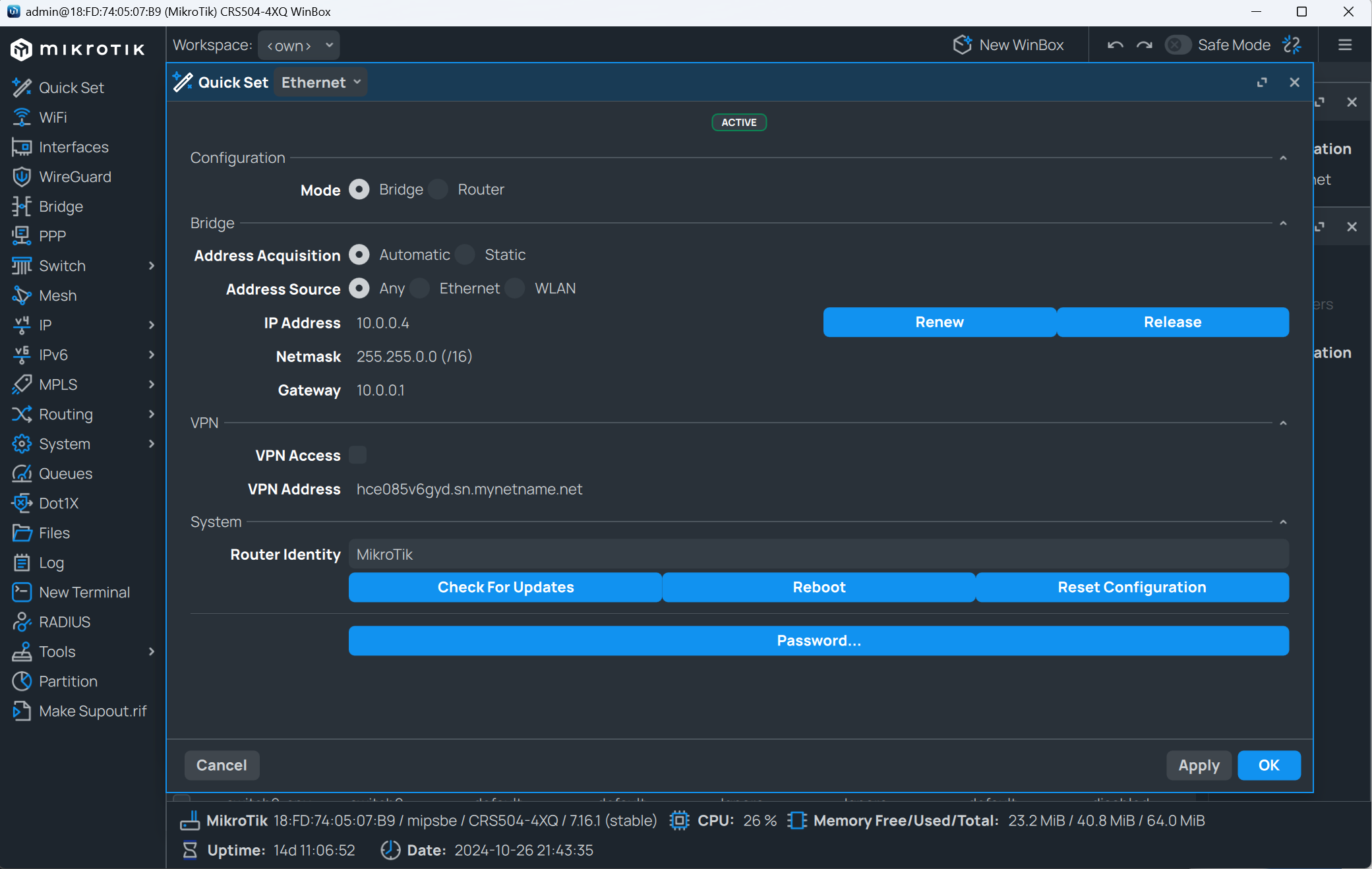Viewport: 1372px width, 869px height.
Task: Open the Quick Set Ethernet mode dropdown
Action: 320,82
